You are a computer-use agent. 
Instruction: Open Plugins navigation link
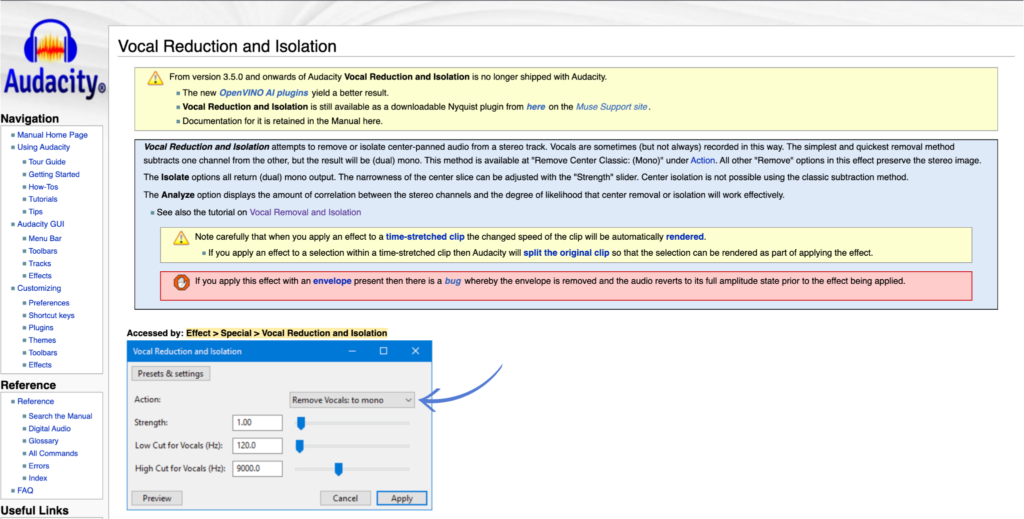coord(41,328)
